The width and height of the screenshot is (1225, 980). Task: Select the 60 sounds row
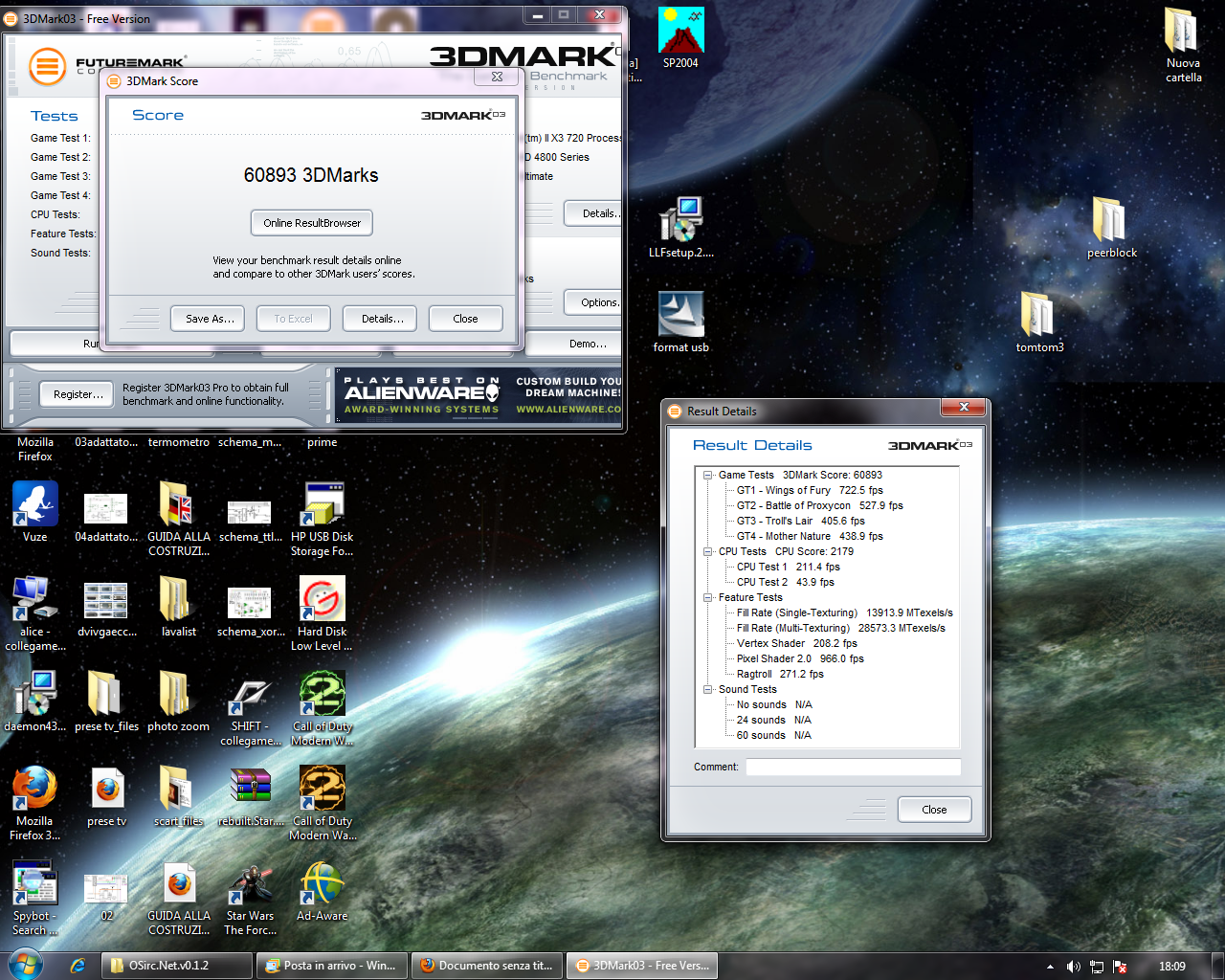[x=773, y=735]
